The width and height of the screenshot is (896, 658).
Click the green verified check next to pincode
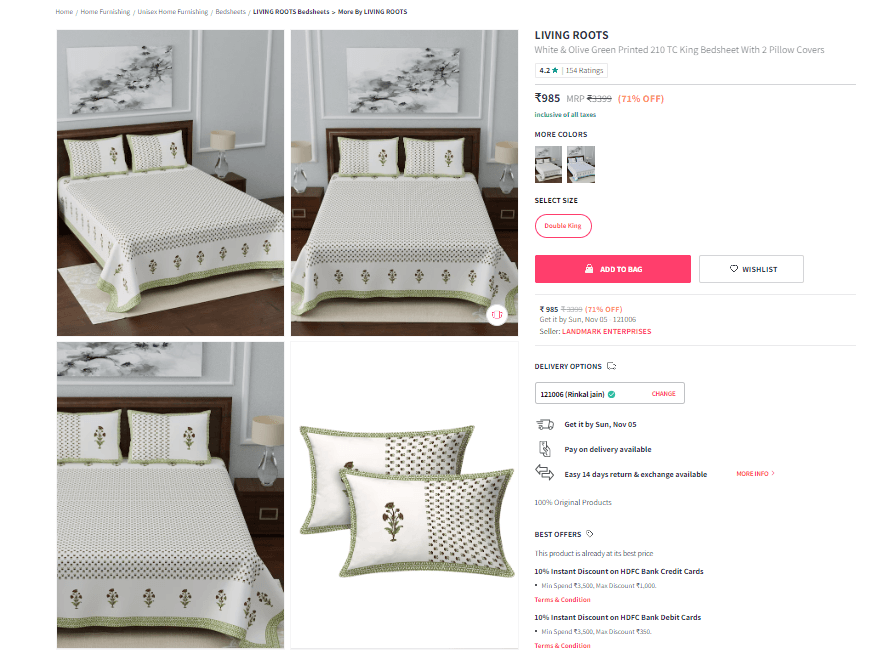click(x=611, y=394)
